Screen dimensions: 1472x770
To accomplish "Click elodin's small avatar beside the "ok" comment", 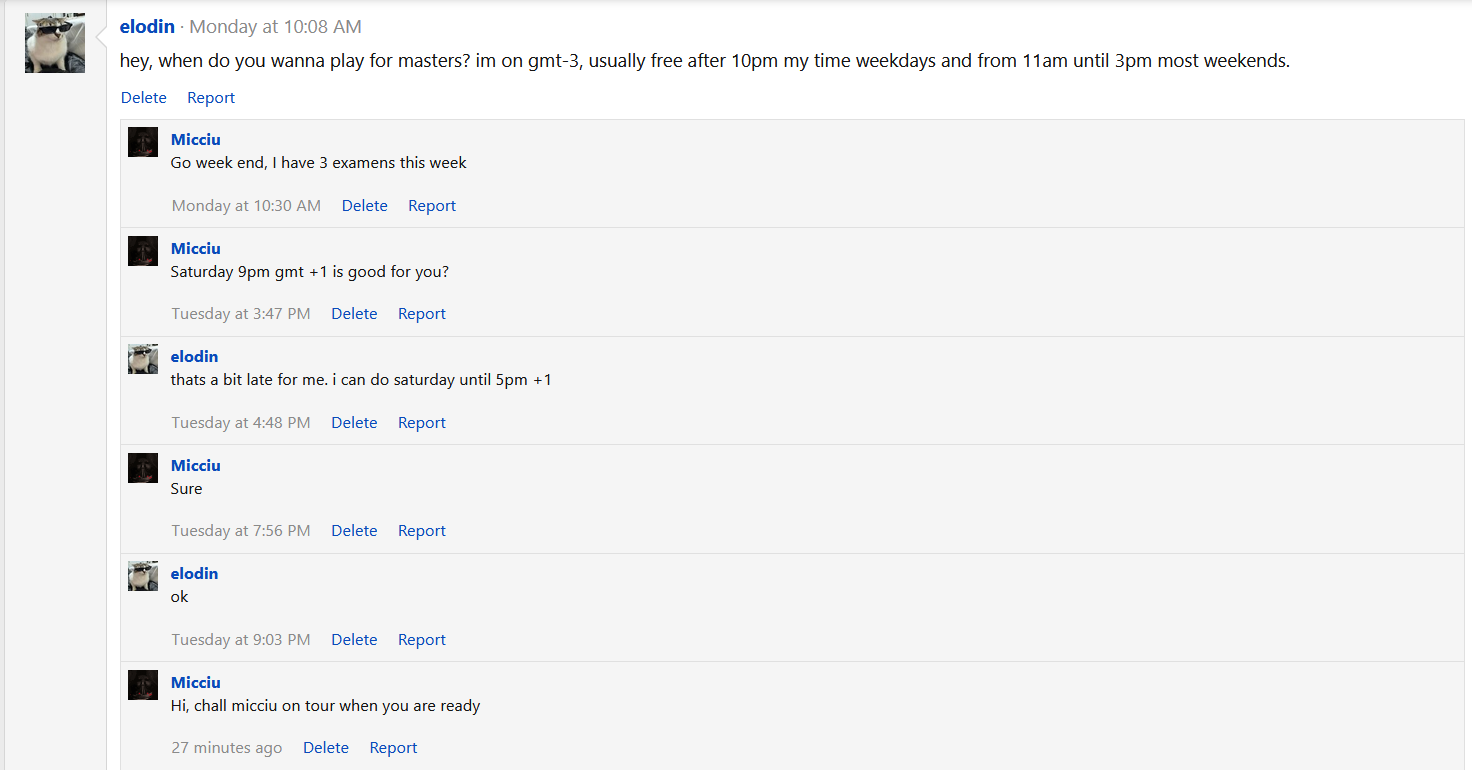I will [x=143, y=576].
